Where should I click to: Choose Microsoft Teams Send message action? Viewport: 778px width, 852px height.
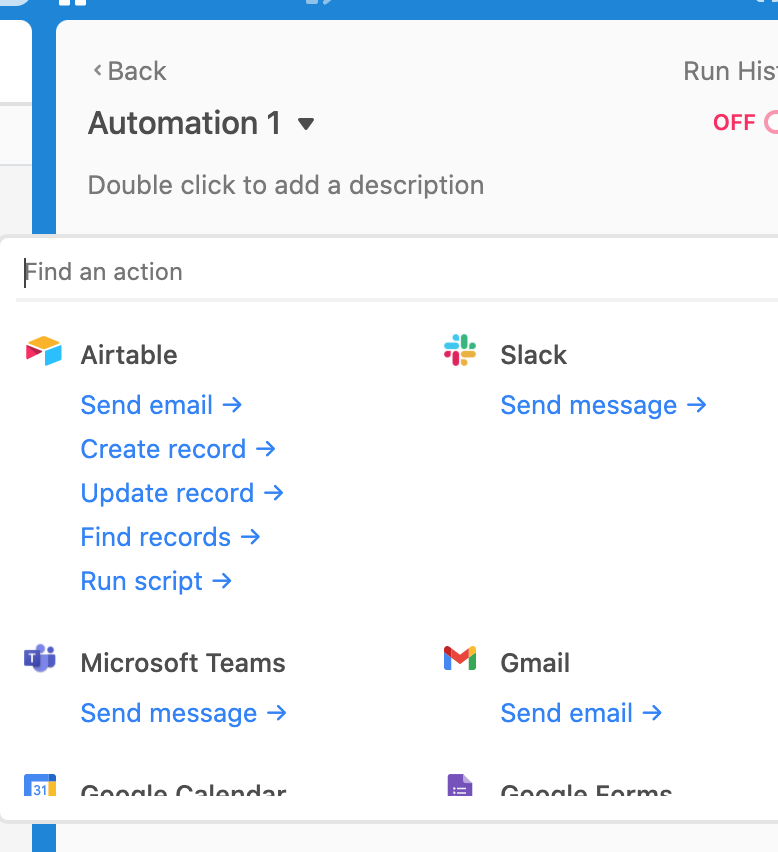(x=184, y=713)
